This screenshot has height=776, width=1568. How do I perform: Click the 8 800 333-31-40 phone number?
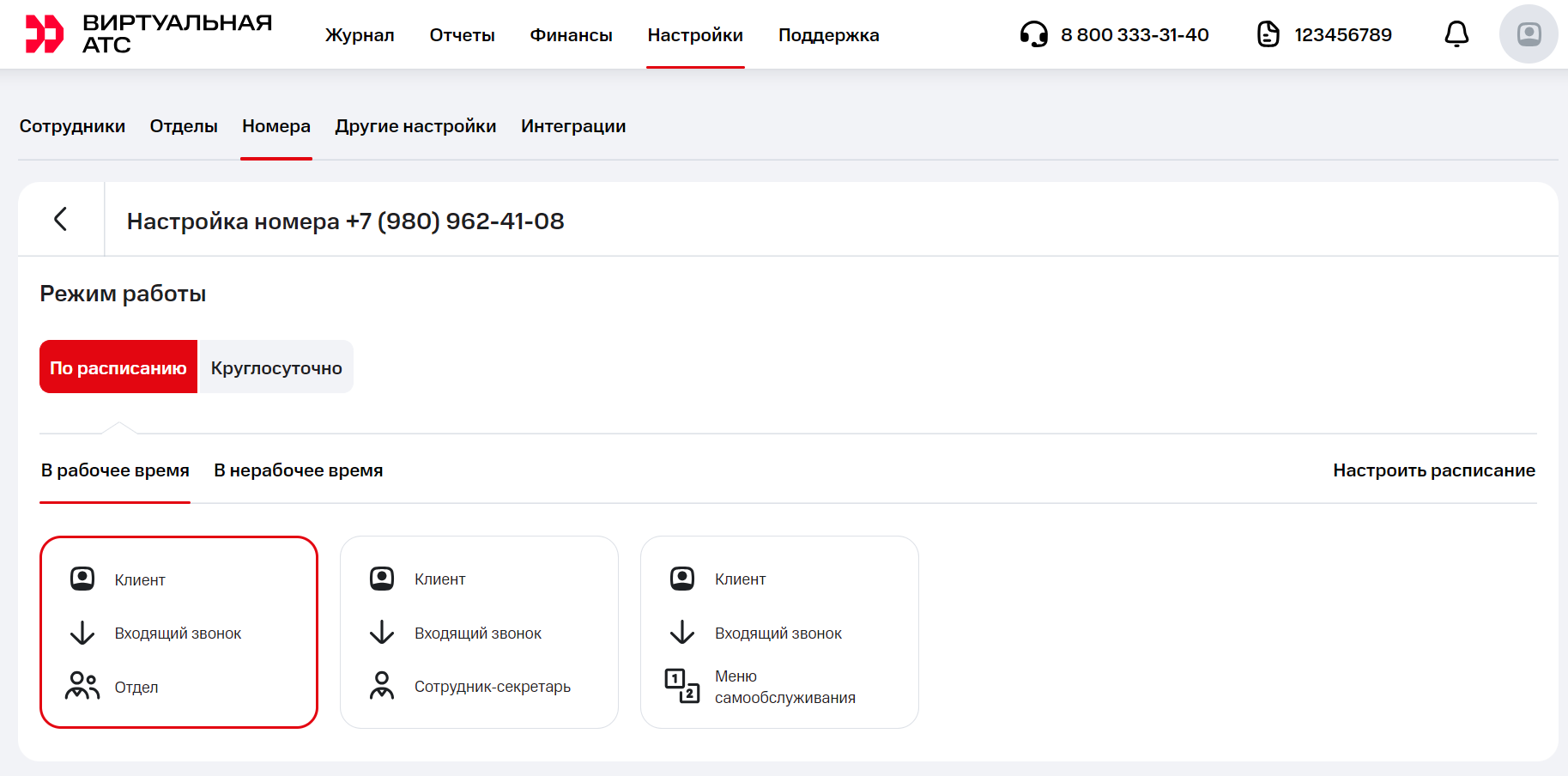coord(1134,35)
